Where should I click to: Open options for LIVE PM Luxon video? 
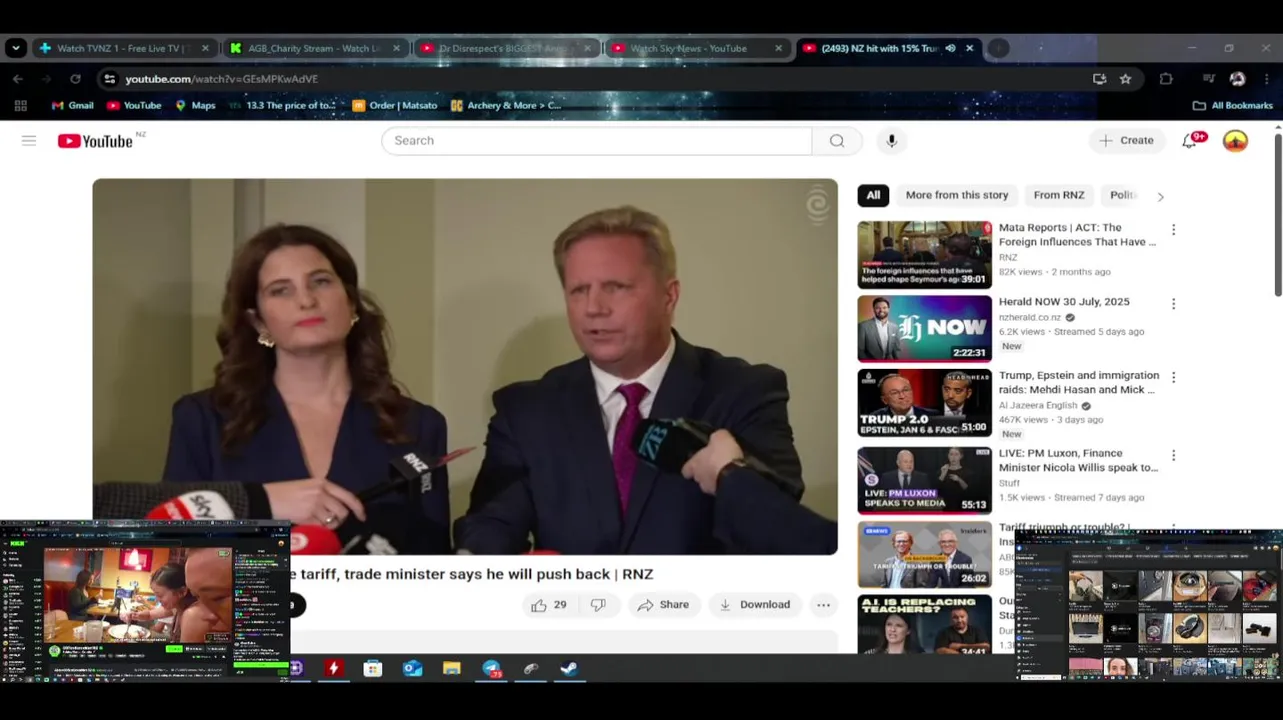tap(1173, 456)
